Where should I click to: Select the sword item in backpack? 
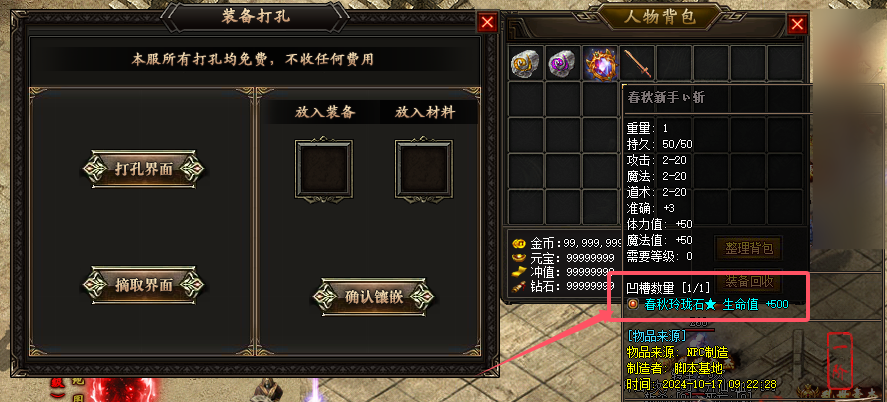point(637,63)
